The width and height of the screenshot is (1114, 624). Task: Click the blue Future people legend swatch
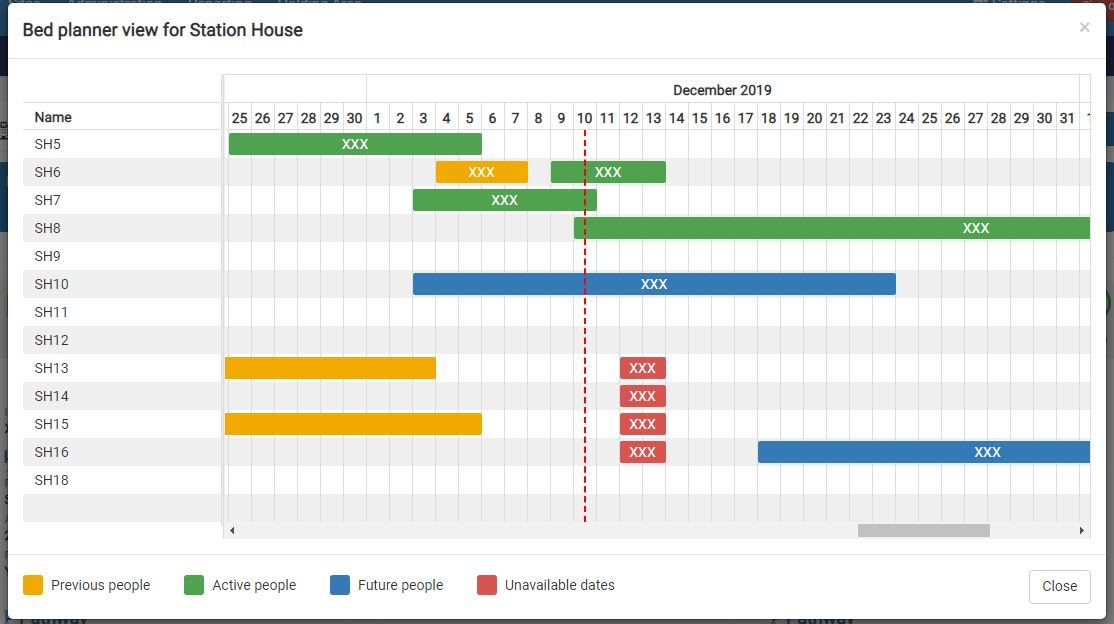coord(340,585)
